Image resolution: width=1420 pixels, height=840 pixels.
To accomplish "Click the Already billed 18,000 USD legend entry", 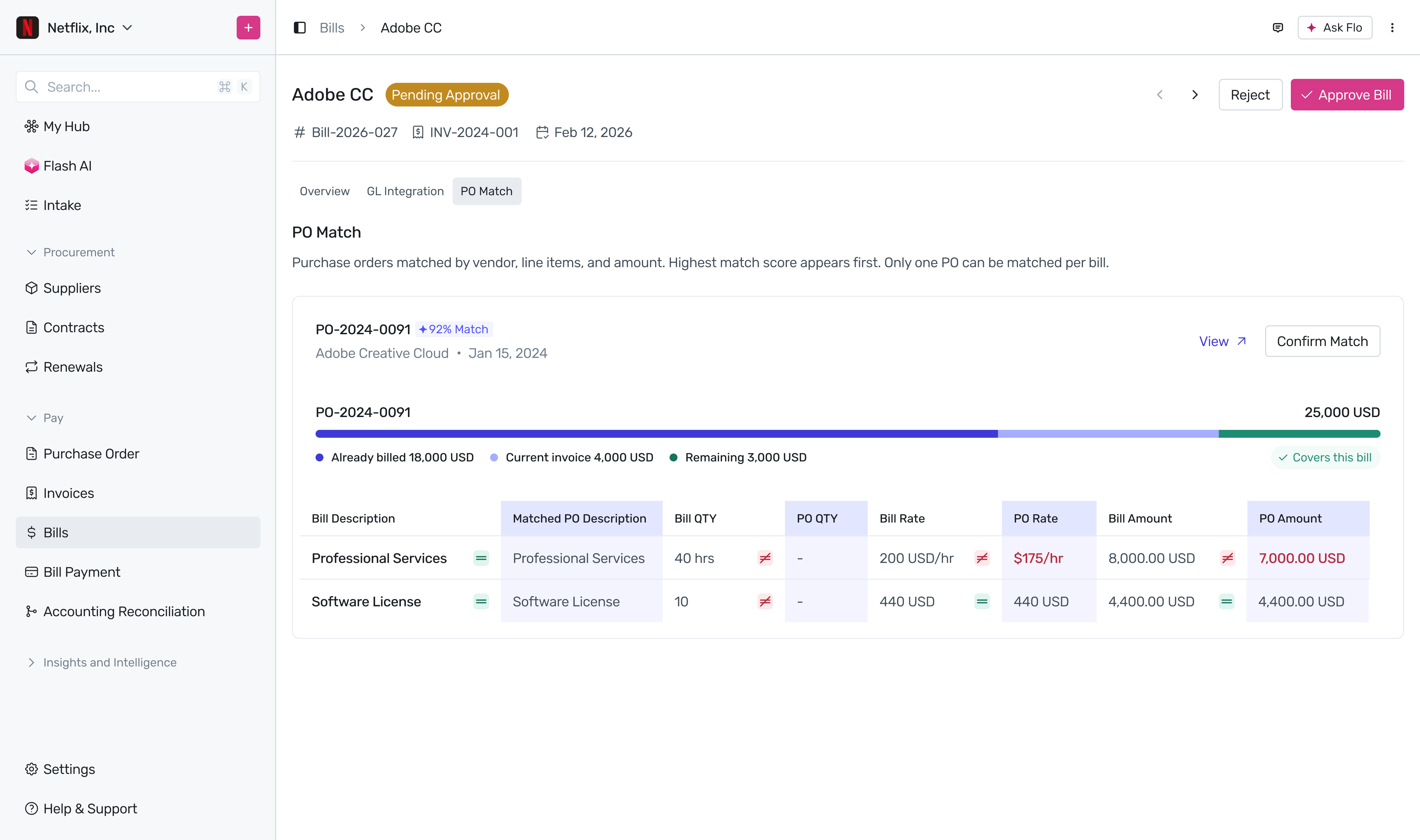I will (394, 457).
